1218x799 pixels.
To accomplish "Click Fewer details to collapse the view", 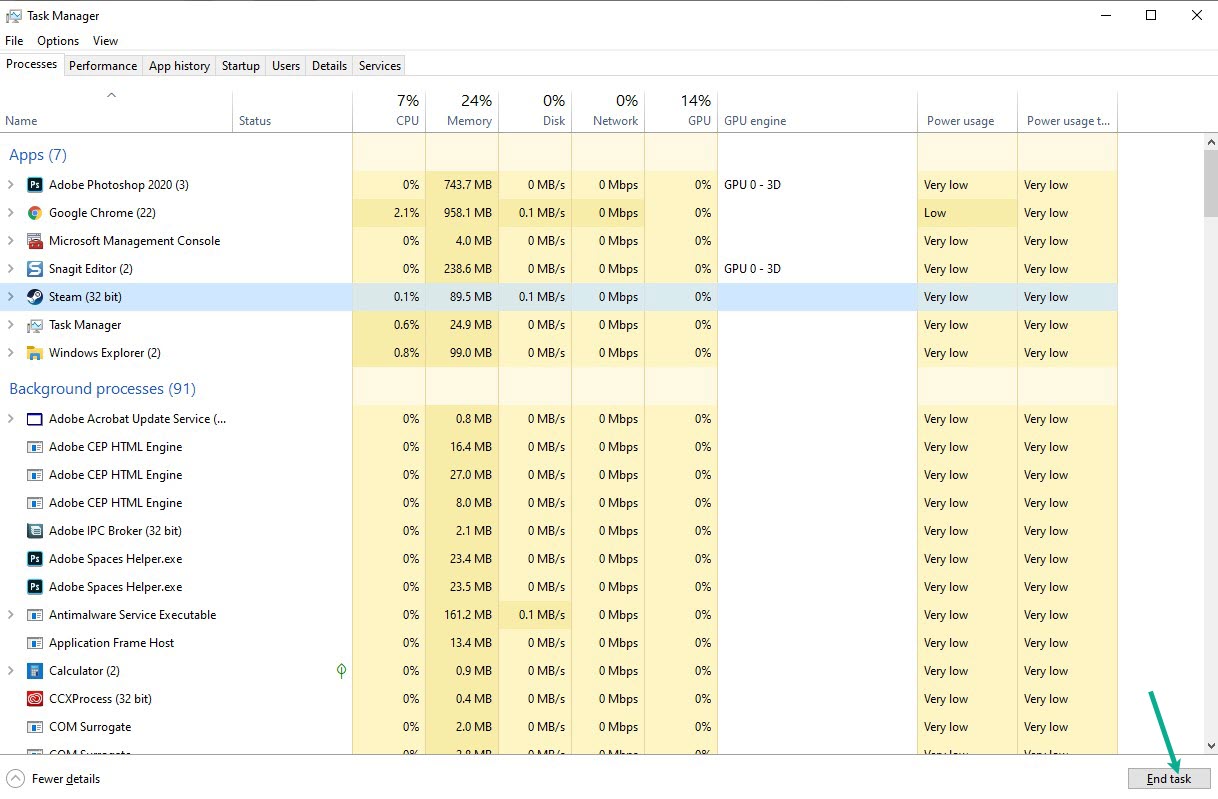I will coord(53,779).
